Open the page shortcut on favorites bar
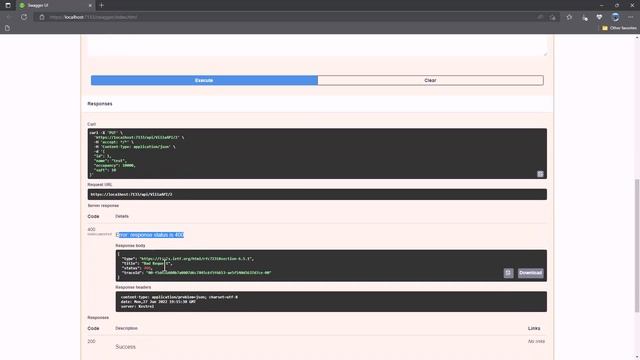The width and height of the screenshot is (640, 360). [x=7, y=28]
